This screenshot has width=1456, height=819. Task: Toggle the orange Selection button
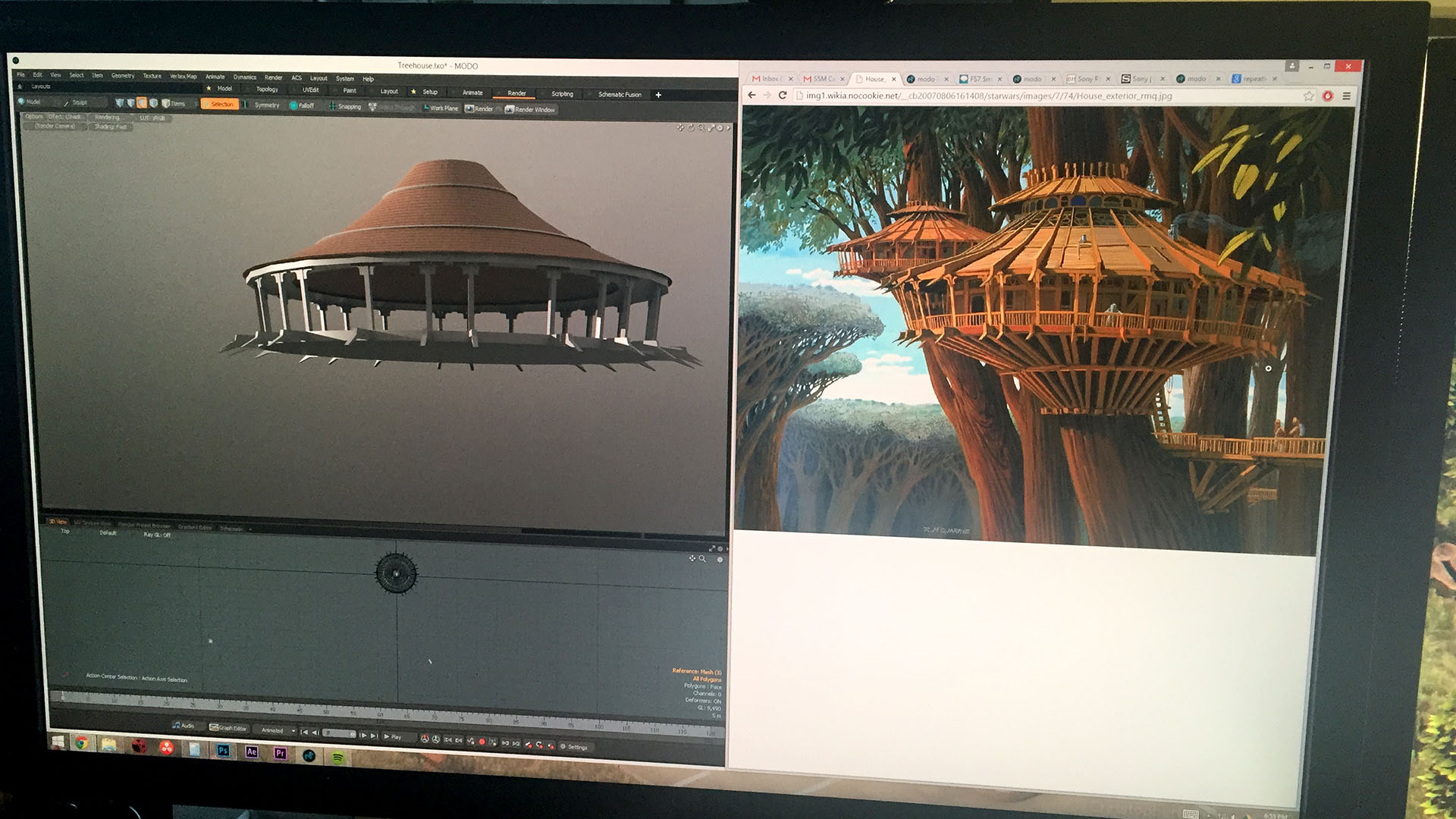pos(219,104)
